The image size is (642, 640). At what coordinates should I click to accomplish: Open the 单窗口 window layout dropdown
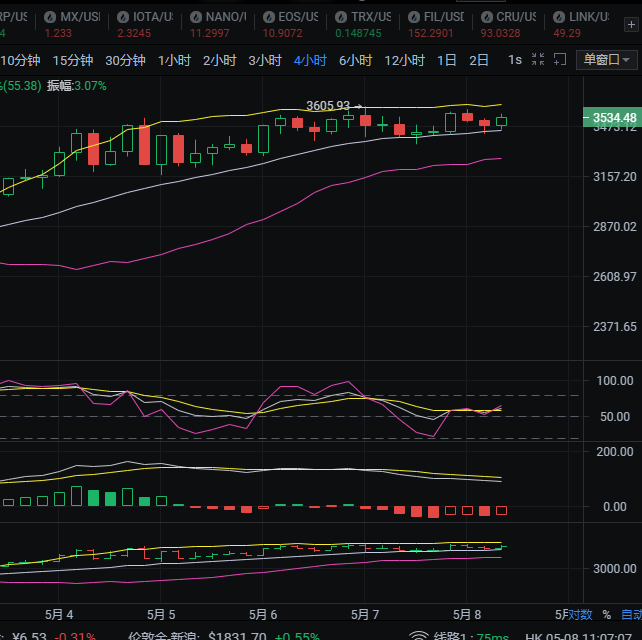pos(608,60)
